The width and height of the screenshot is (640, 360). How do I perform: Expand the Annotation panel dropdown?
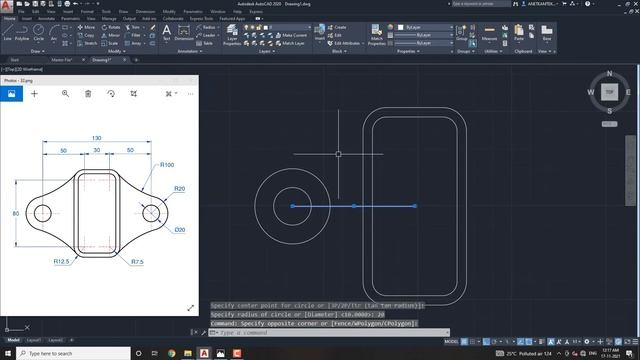point(190,51)
